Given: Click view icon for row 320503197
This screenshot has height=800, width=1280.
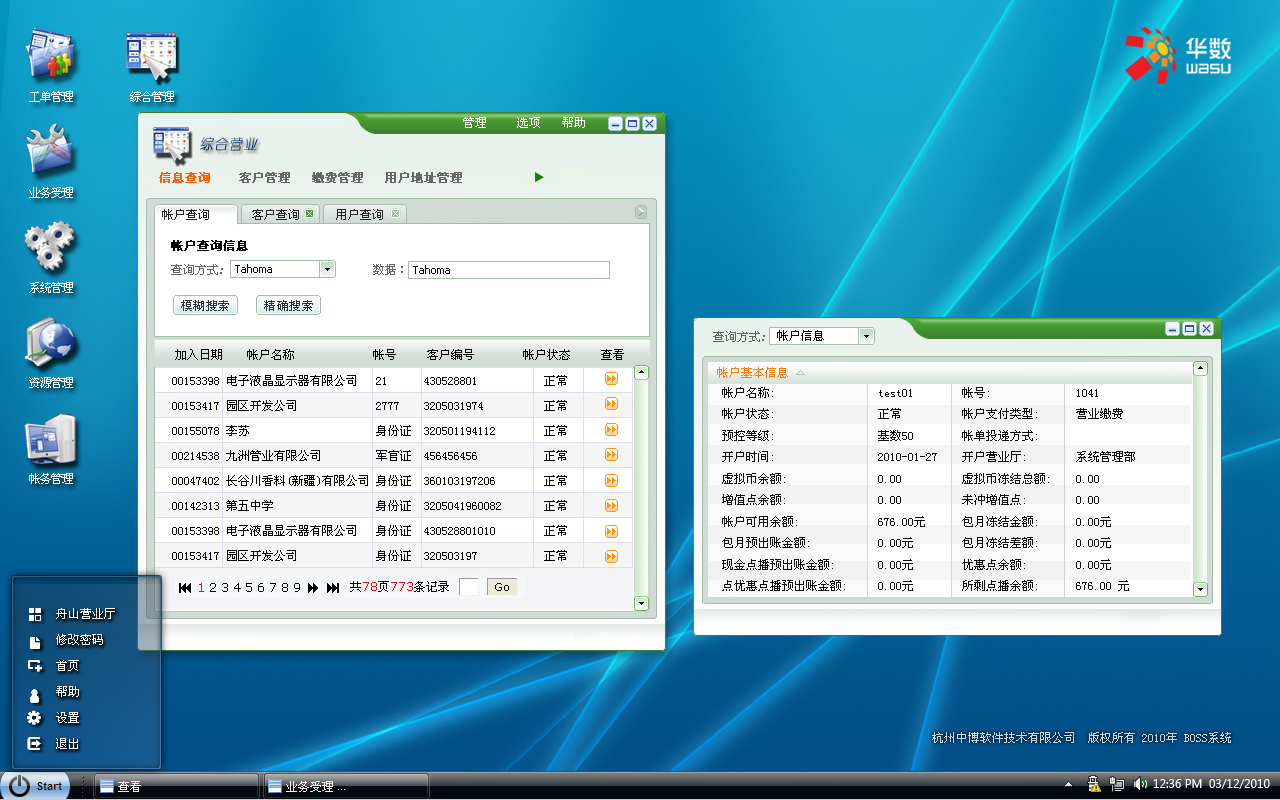Looking at the screenshot, I should coord(611,554).
